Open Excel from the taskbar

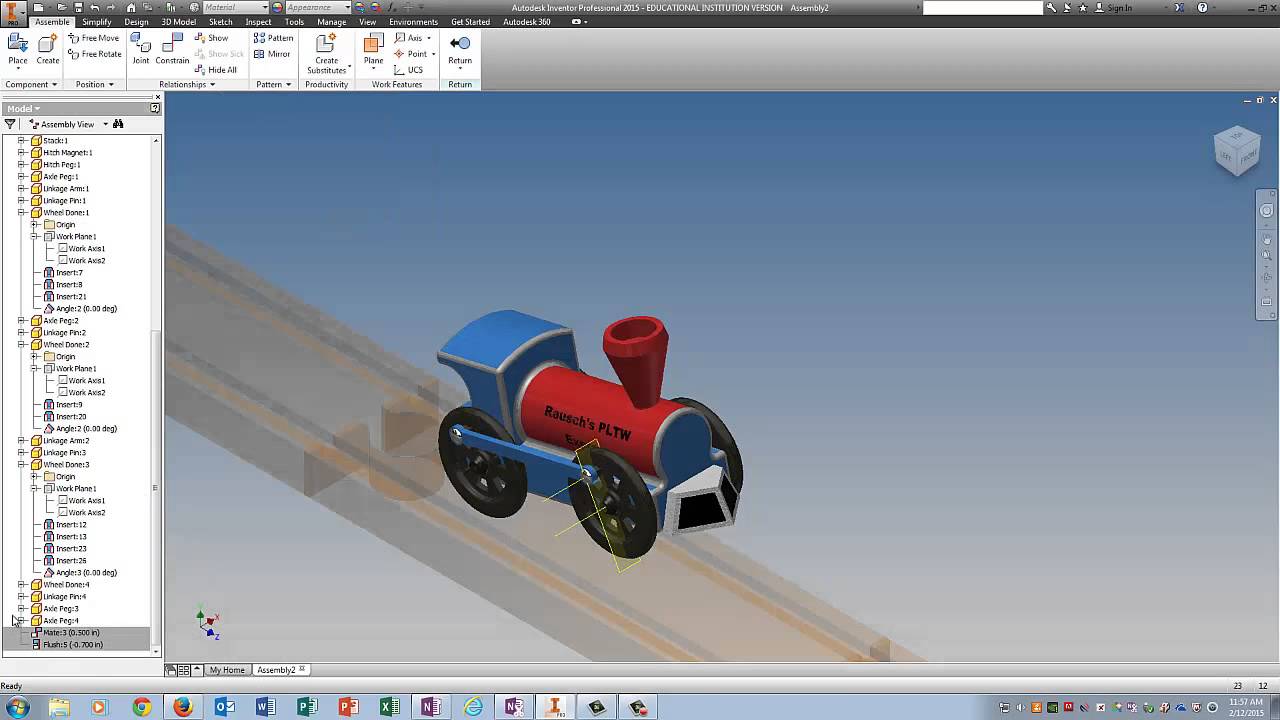(390, 707)
